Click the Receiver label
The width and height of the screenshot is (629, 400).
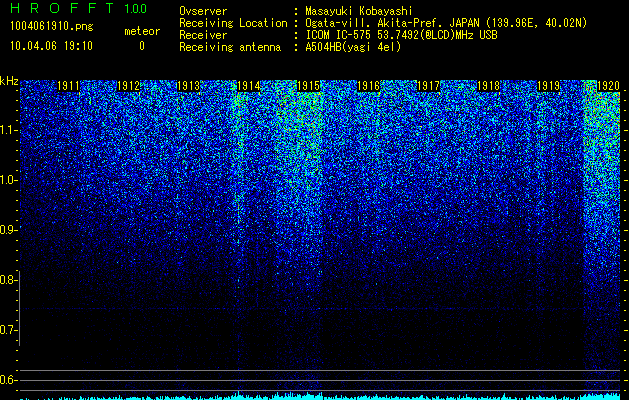tap(203, 35)
